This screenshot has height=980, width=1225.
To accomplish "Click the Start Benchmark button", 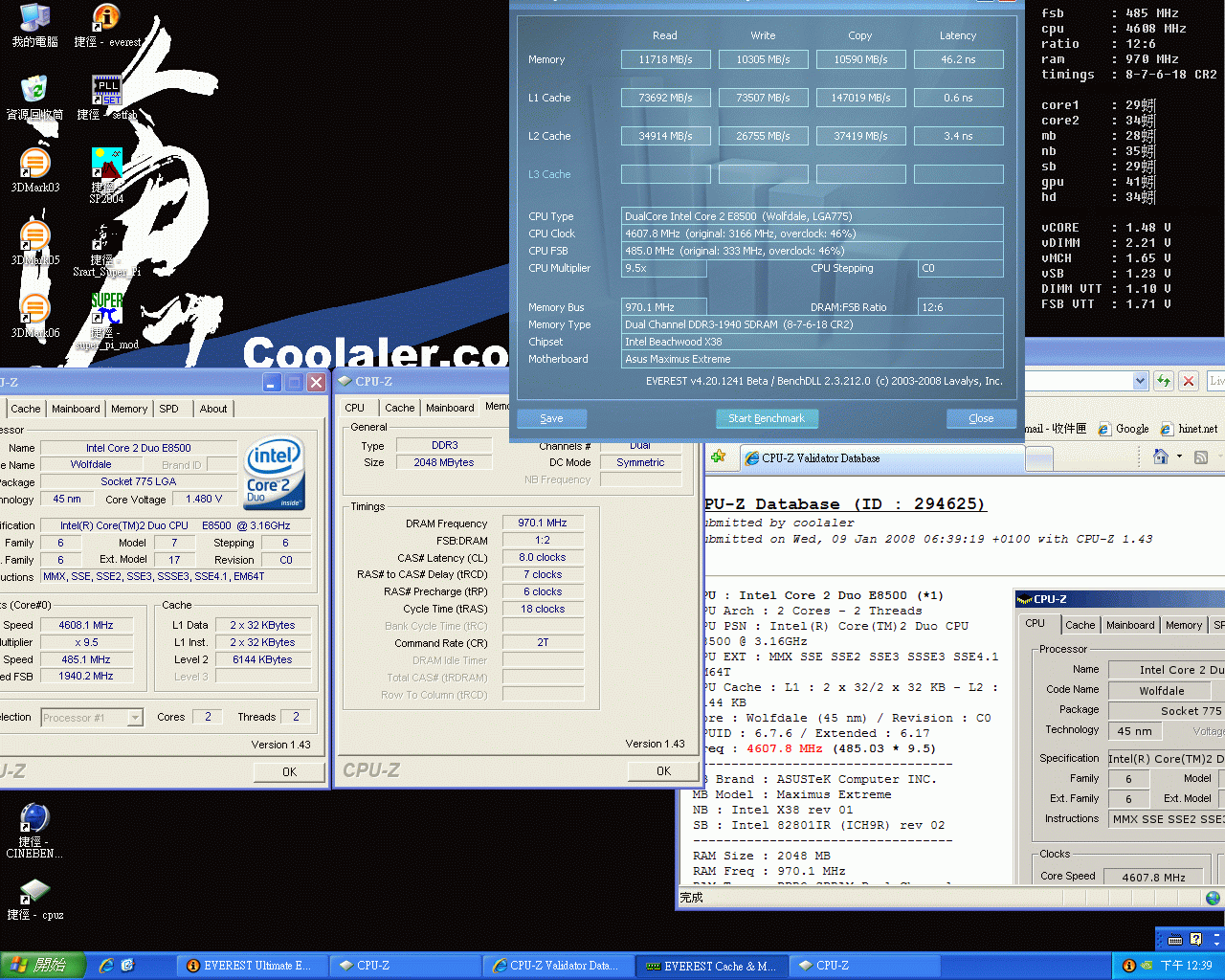I will click(x=767, y=418).
